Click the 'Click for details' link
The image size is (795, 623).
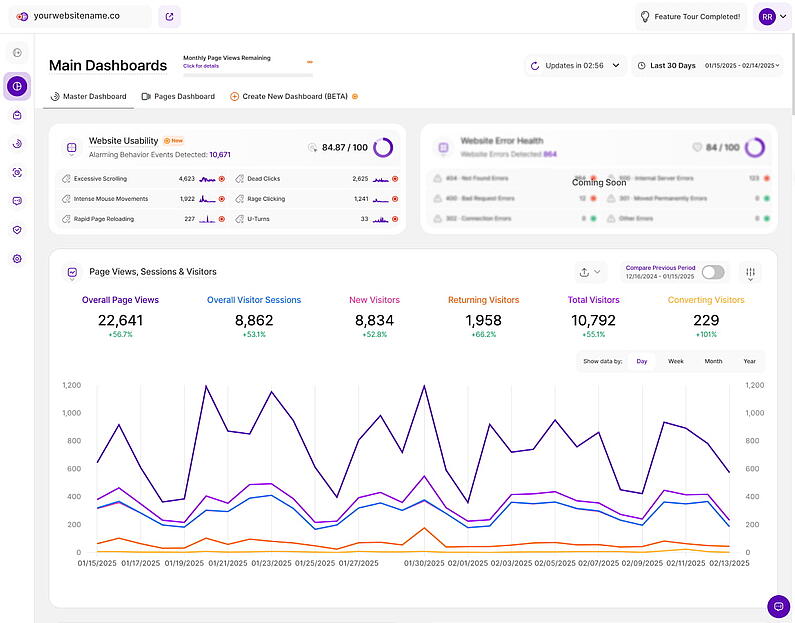click(x=201, y=66)
